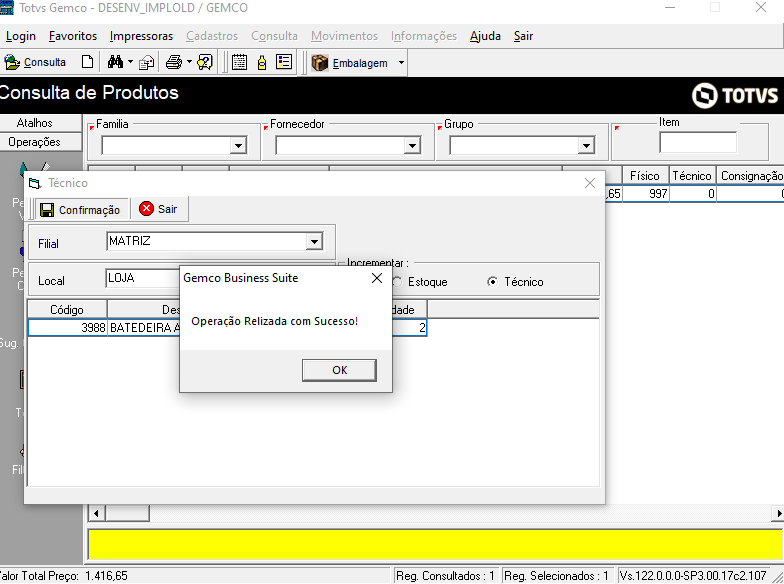
Task: Click the blank new document icon
Action: 87,62
